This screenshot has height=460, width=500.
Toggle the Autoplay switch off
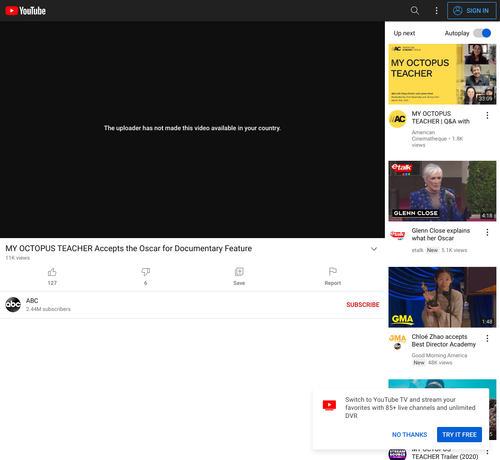tap(482, 33)
